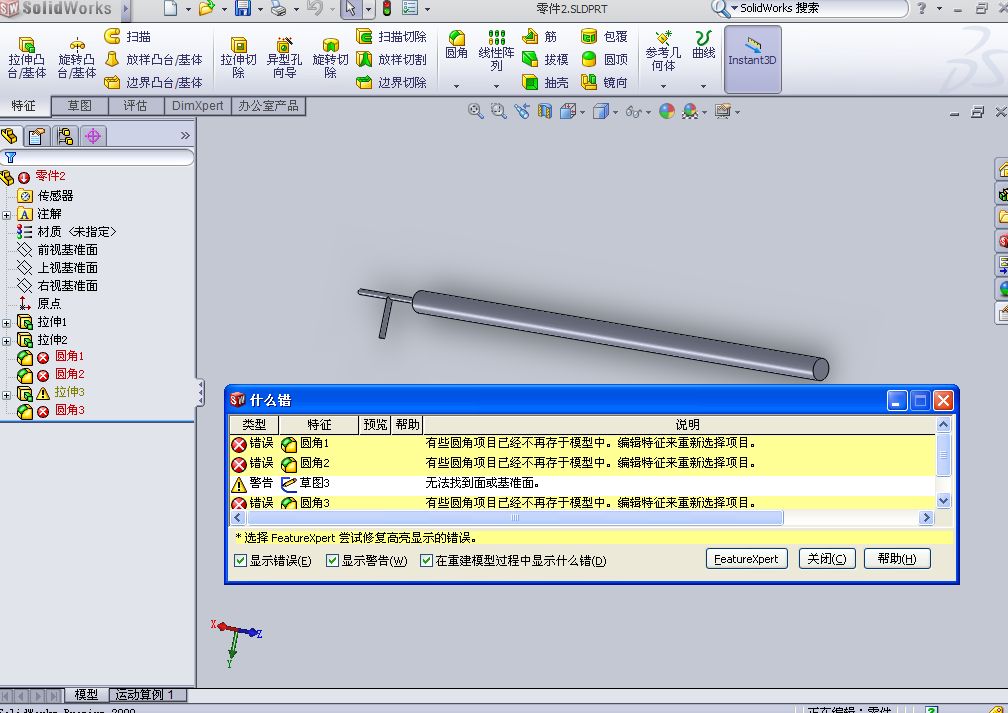Switch to the 办公室产品 ribbon tab
Viewport: 1008px width, 713px height.
coord(269,105)
